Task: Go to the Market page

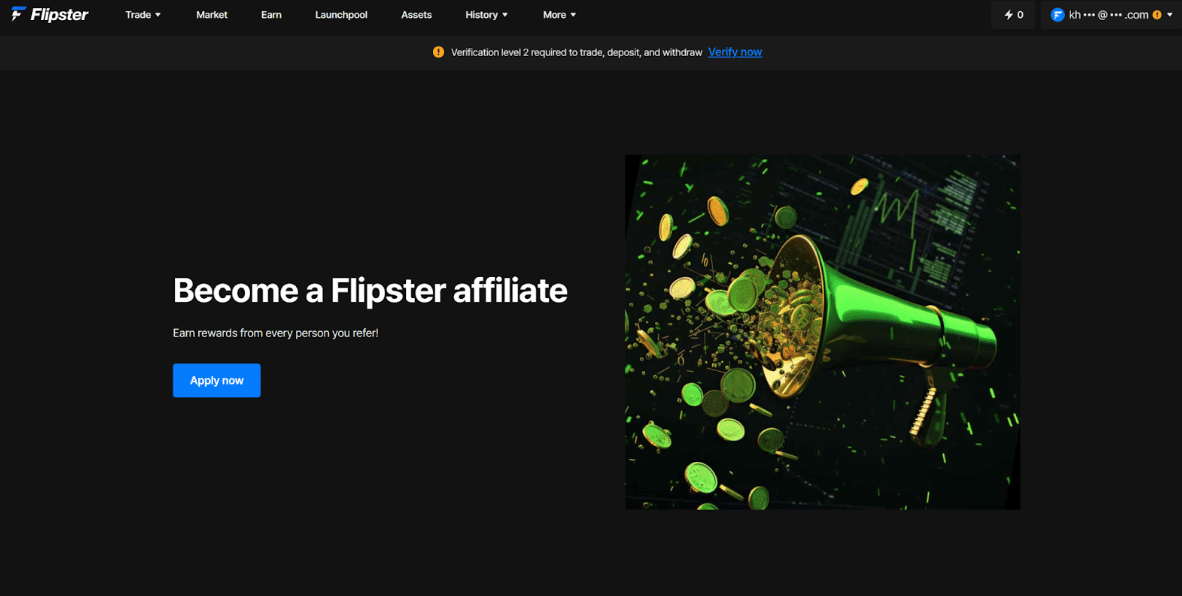Action: tap(212, 14)
